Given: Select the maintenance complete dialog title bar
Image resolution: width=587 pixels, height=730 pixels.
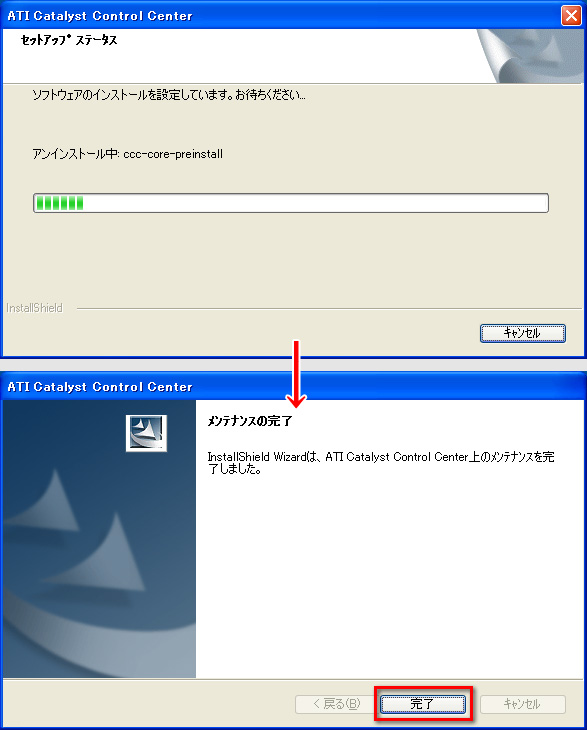Looking at the screenshot, I should pyautogui.click(x=293, y=386).
